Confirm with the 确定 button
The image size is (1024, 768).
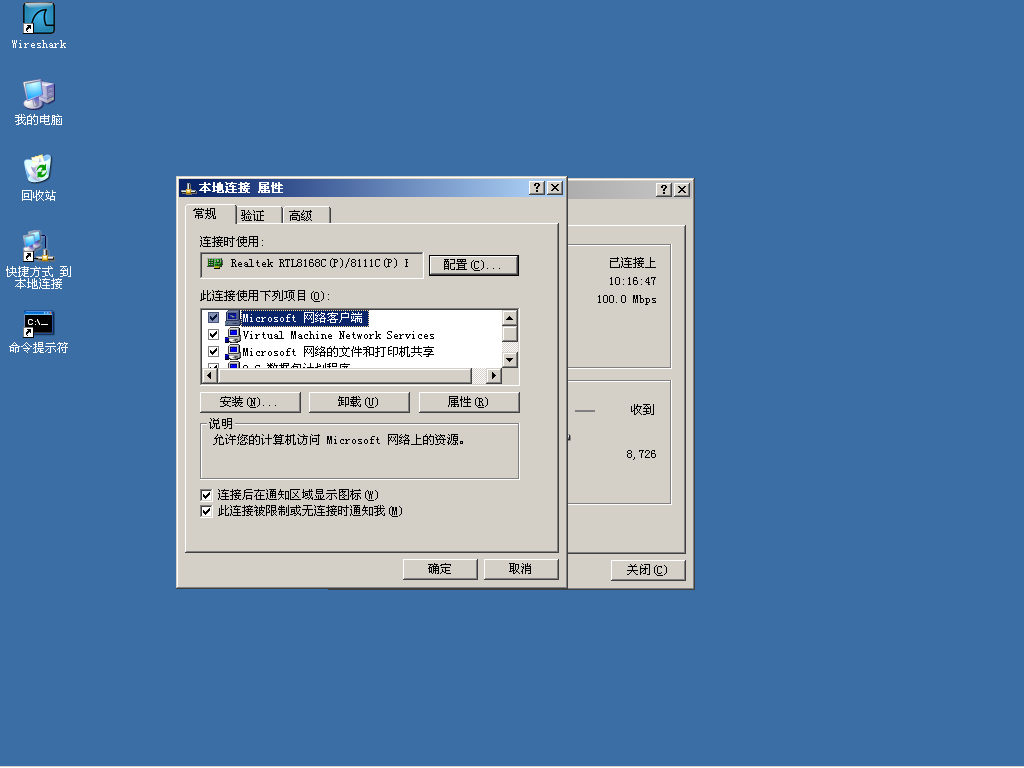point(440,569)
